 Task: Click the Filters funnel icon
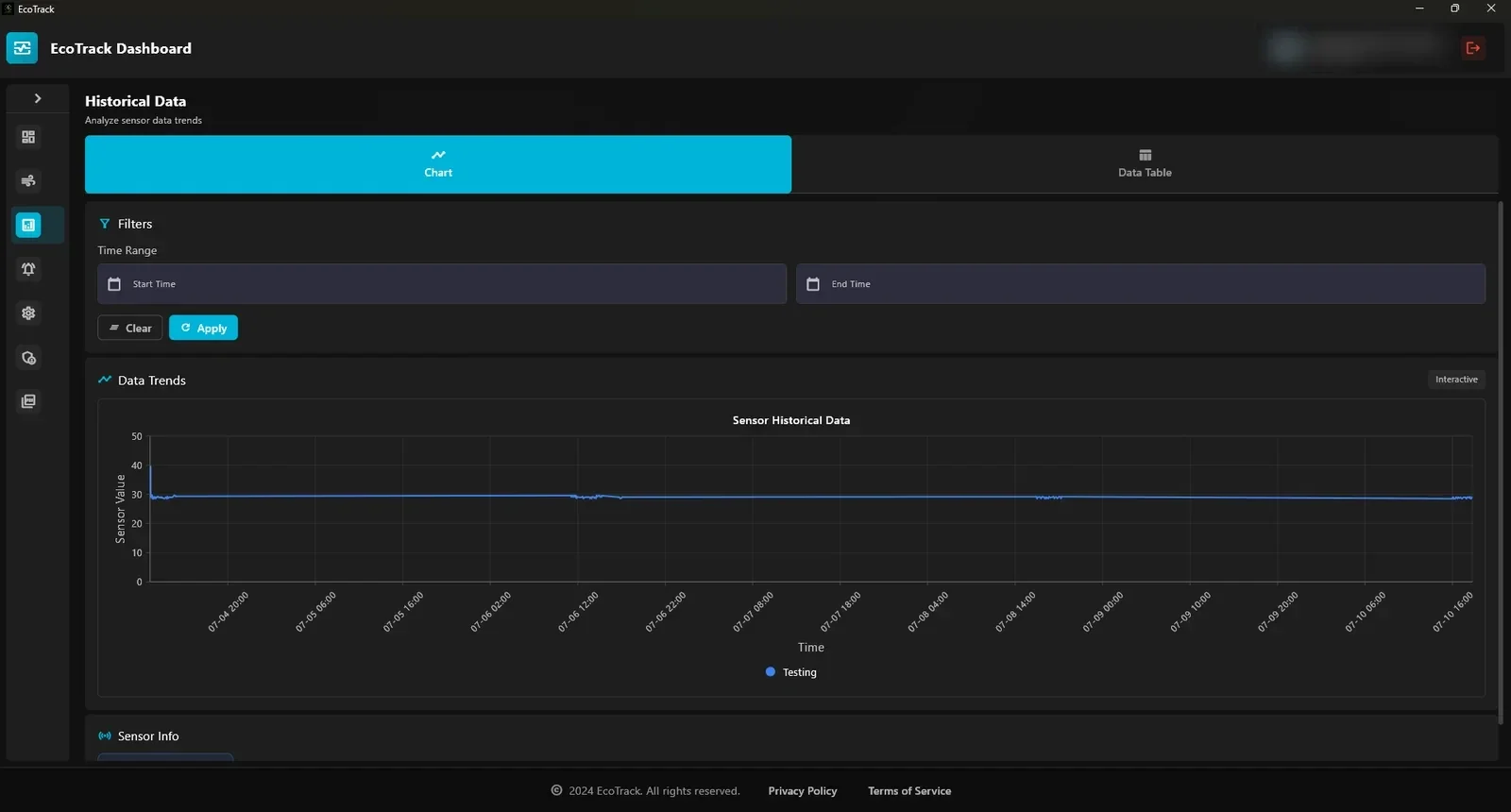(x=105, y=224)
